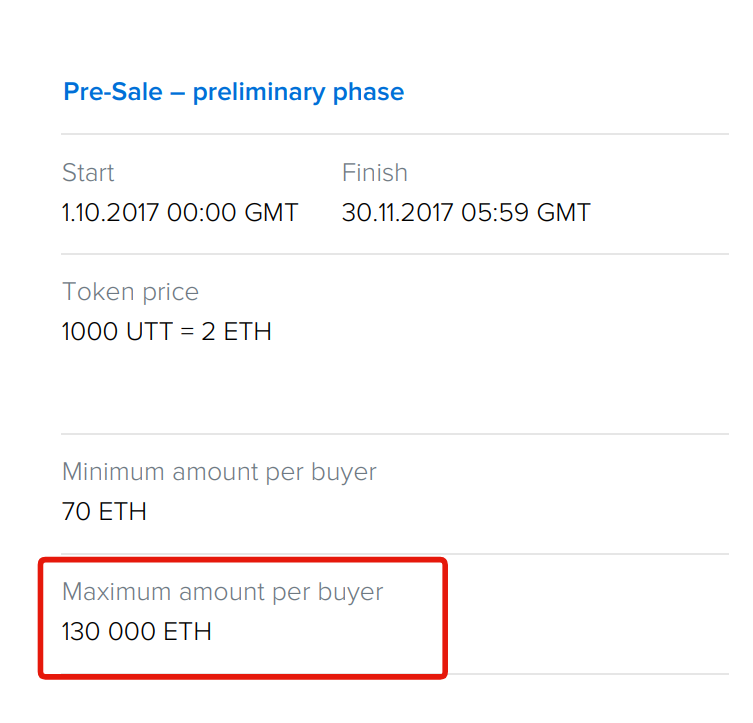Click the word 'Pre-Sale' in the heading

(113, 92)
